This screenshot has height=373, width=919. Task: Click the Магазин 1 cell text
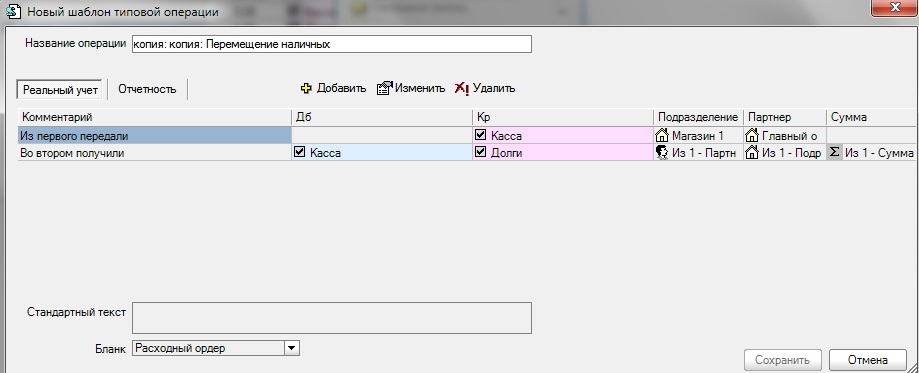697,136
